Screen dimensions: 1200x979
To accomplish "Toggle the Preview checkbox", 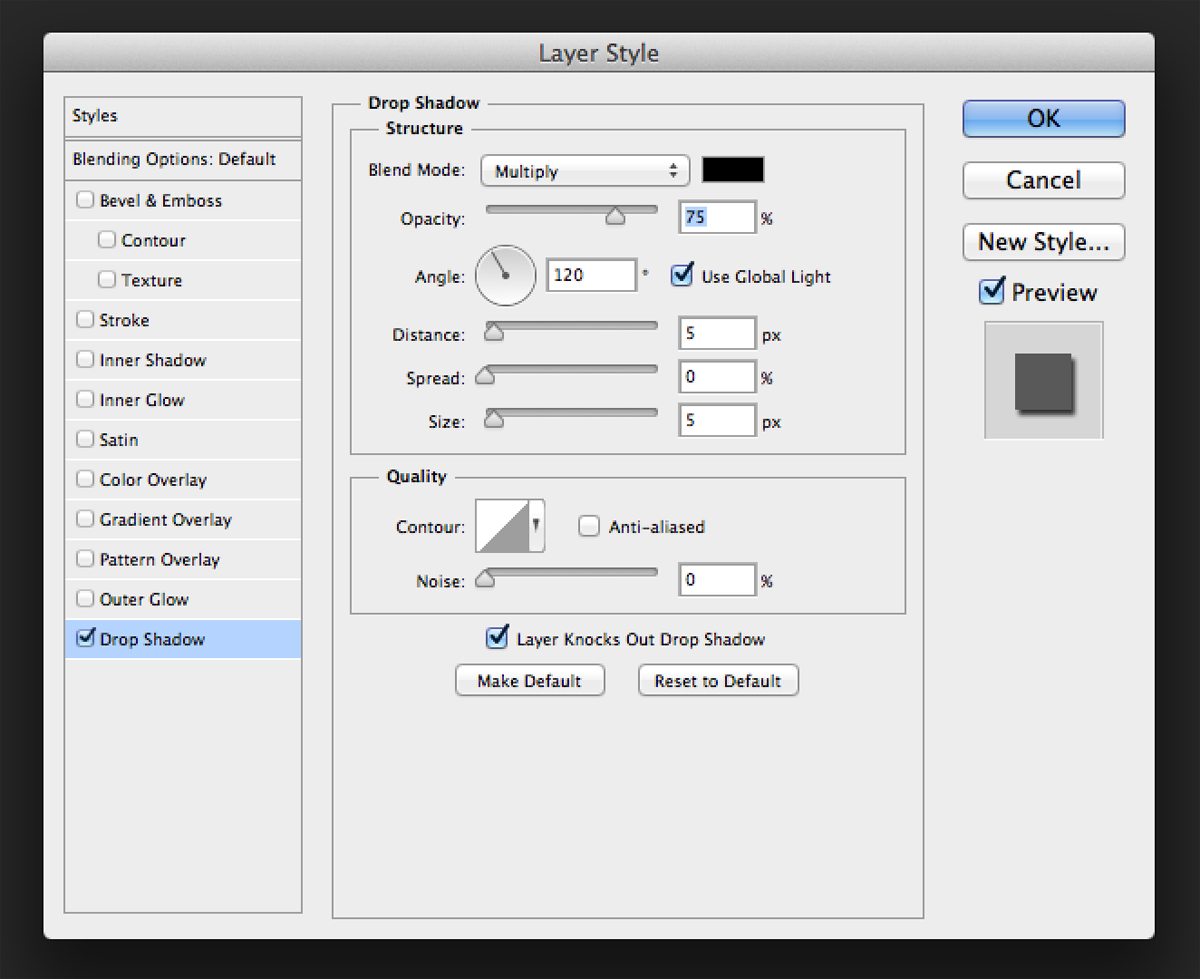I will tap(991, 291).
